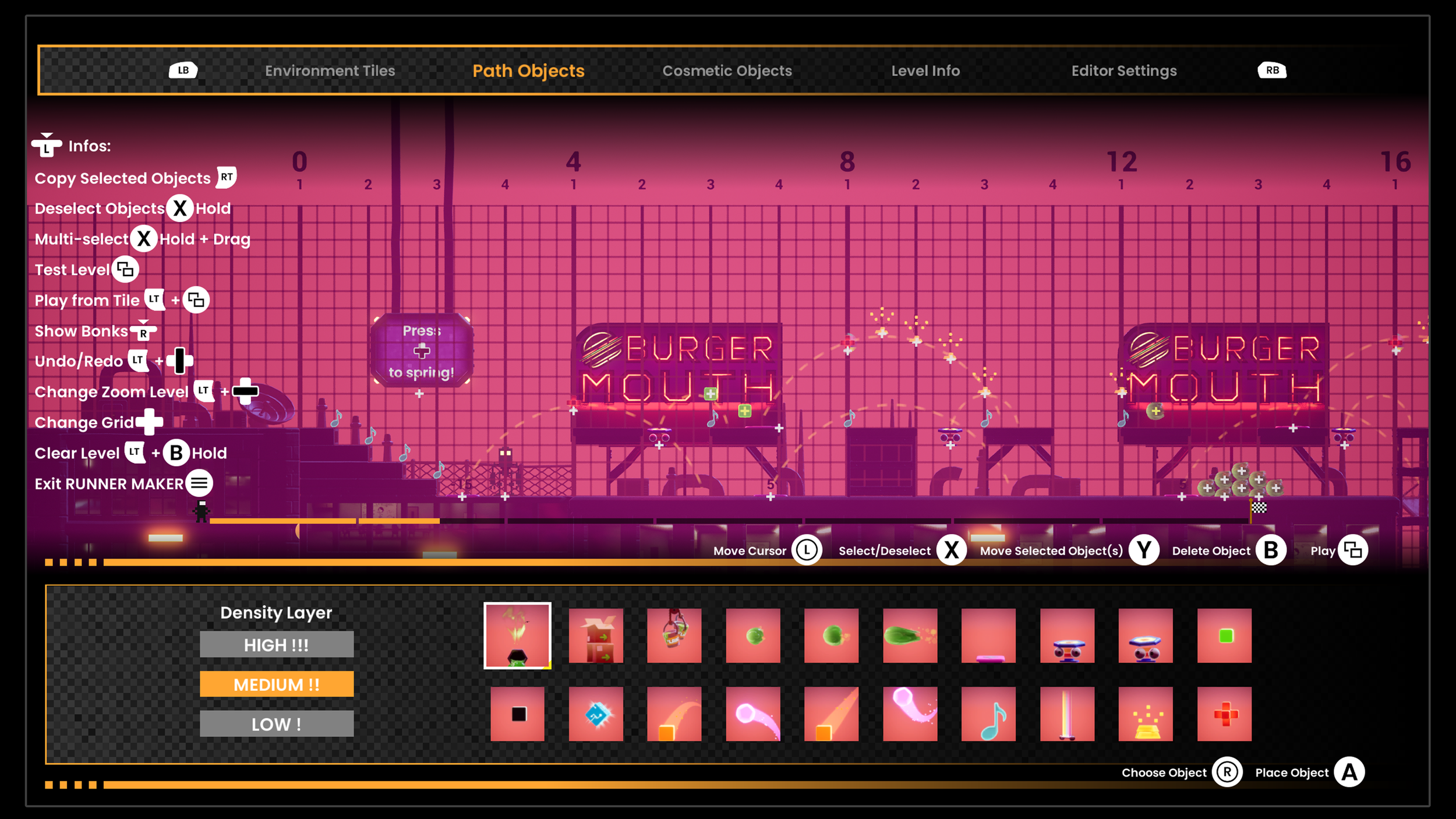The height and width of the screenshot is (819, 1456).
Task: Go to Editor Settings tab
Action: coord(1123,70)
